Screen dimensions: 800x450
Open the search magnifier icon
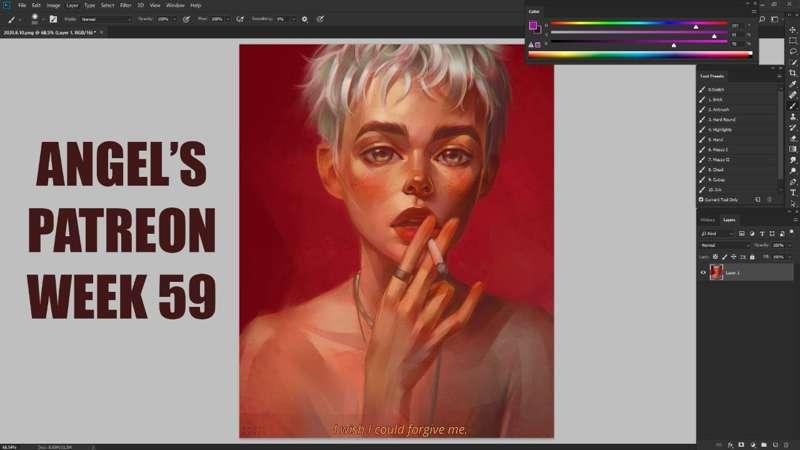pyautogui.click(x=762, y=19)
